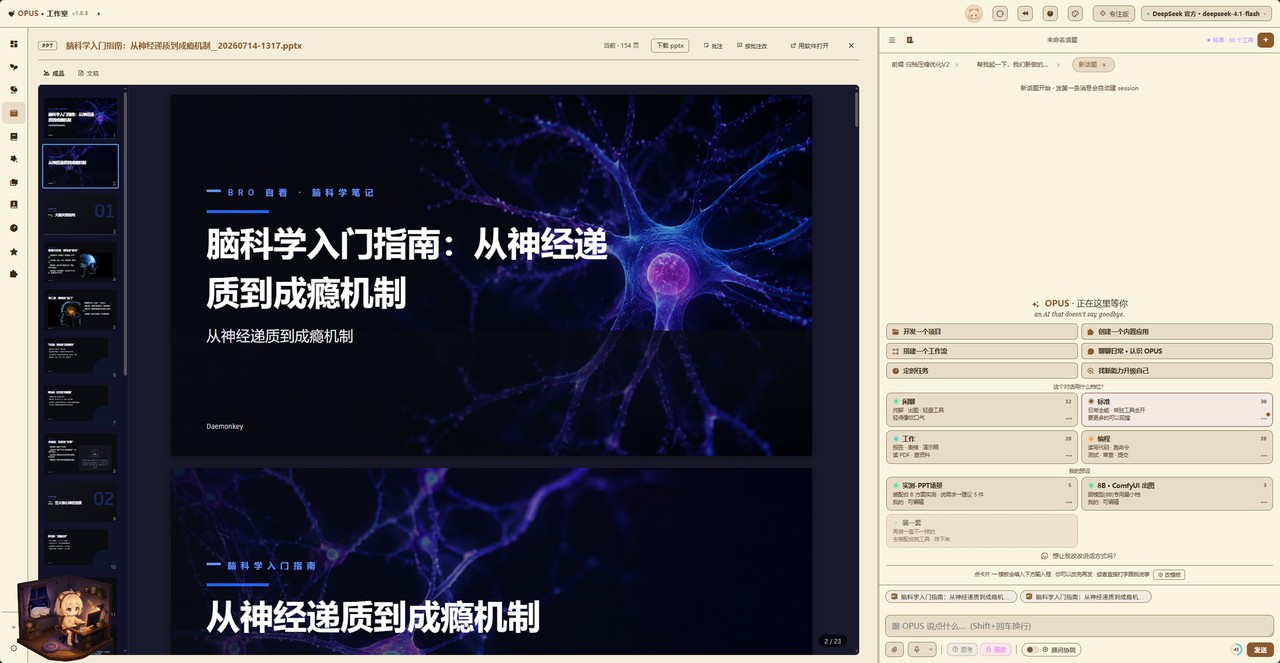Click the 聊聊日常 · 认识 OPUS button

coord(1177,351)
